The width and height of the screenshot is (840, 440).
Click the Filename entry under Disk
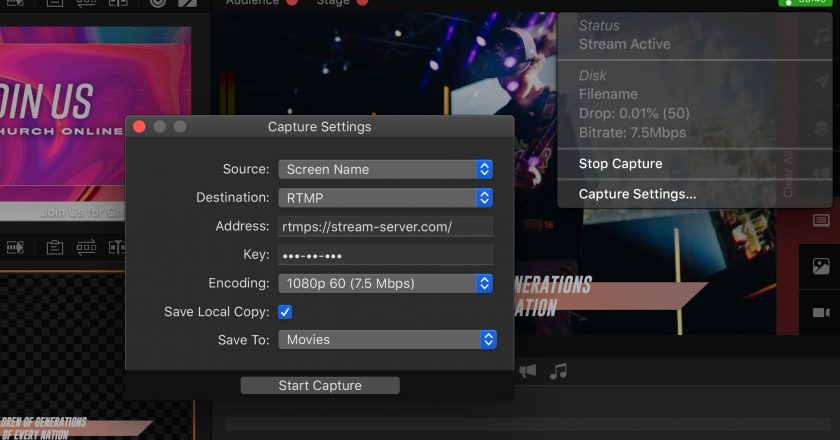click(608, 94)
